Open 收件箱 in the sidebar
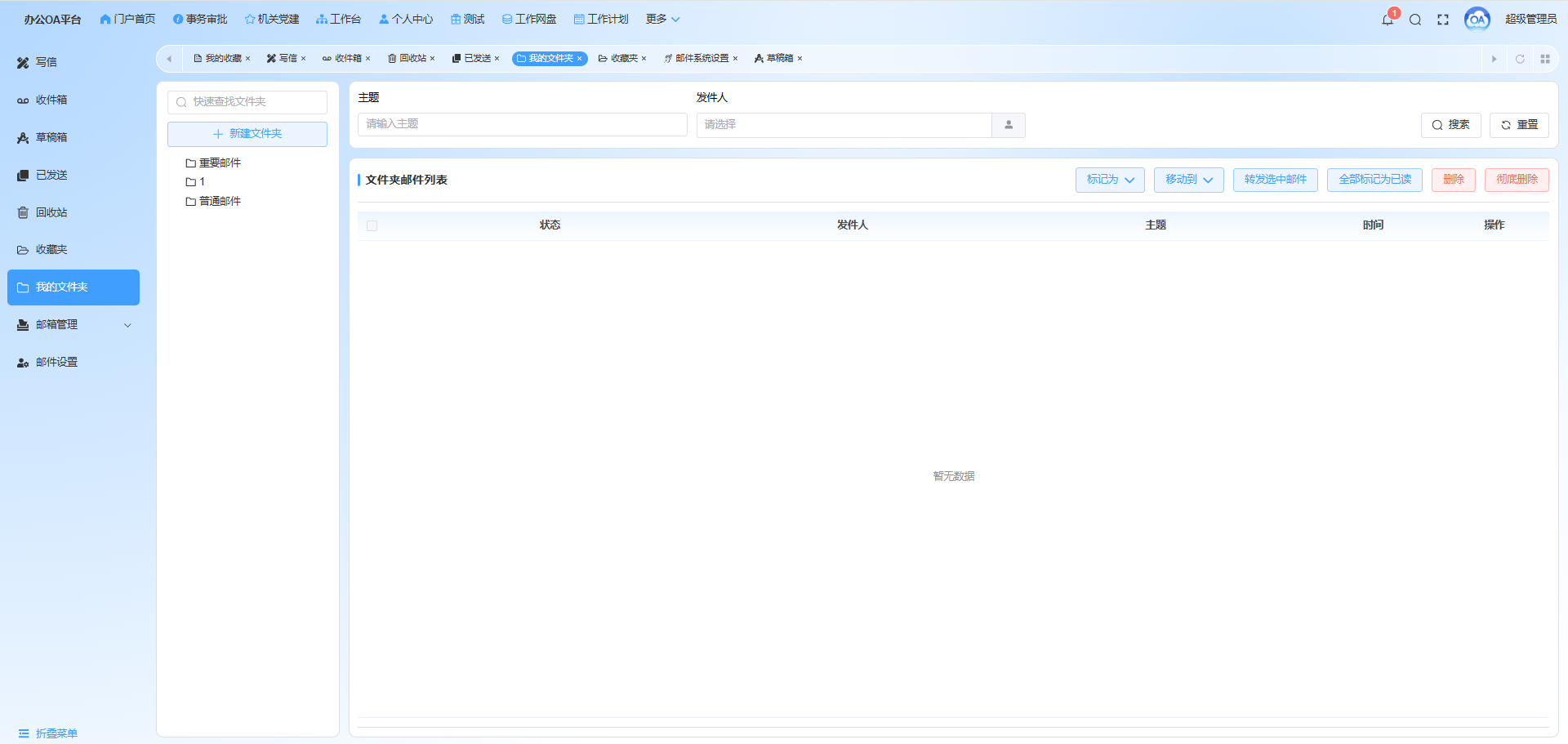The width and height of the screenshot is (1568, 744). click(73, 100)
